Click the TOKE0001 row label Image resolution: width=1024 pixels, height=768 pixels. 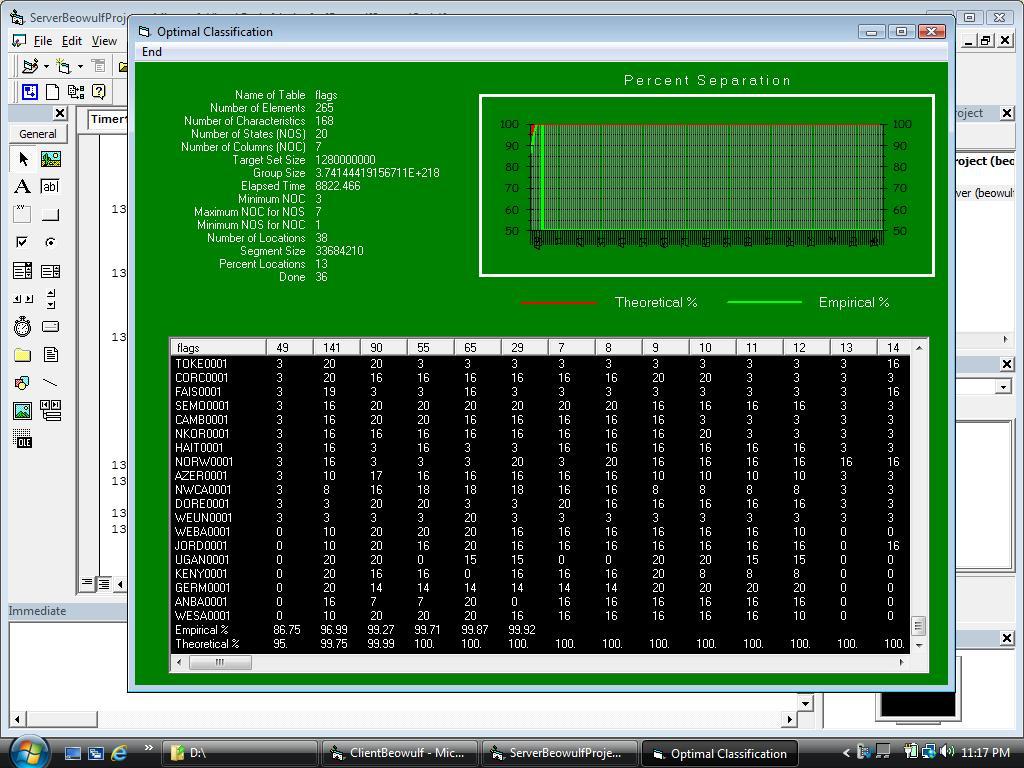(201, 364)
